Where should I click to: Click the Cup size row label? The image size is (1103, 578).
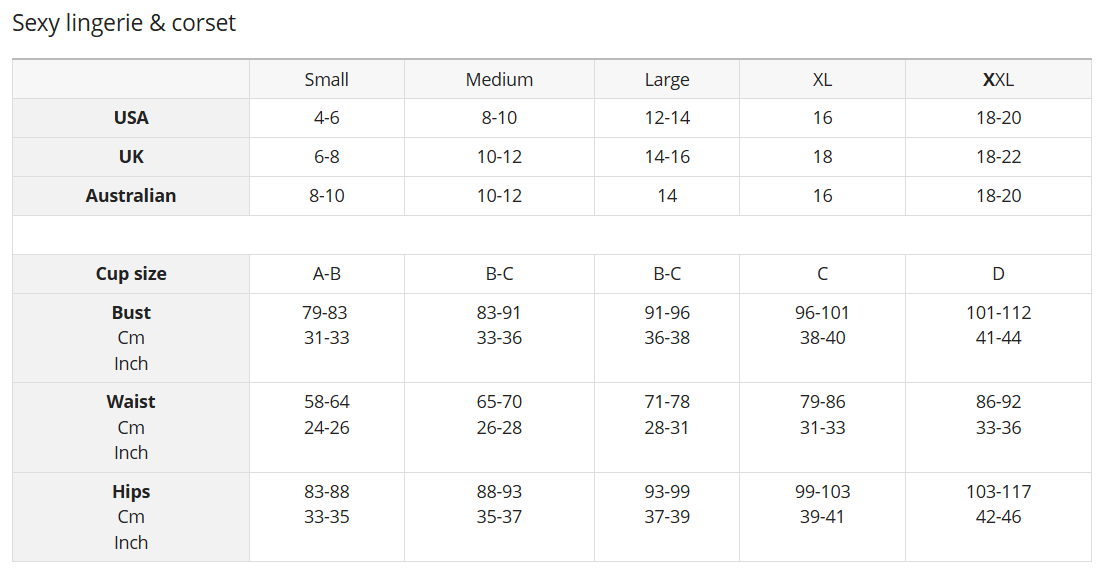click(x=131, y=274)
